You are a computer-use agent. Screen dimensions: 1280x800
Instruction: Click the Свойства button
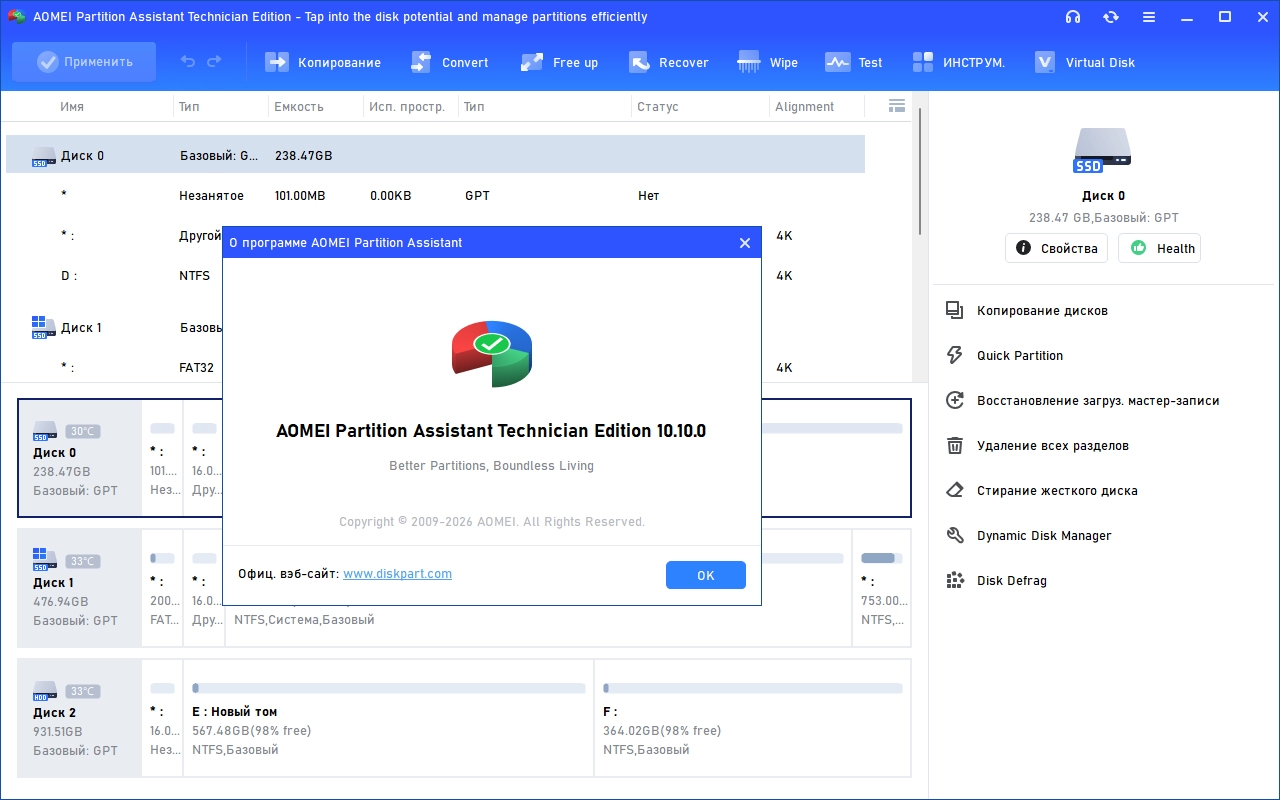point(1056,249)
